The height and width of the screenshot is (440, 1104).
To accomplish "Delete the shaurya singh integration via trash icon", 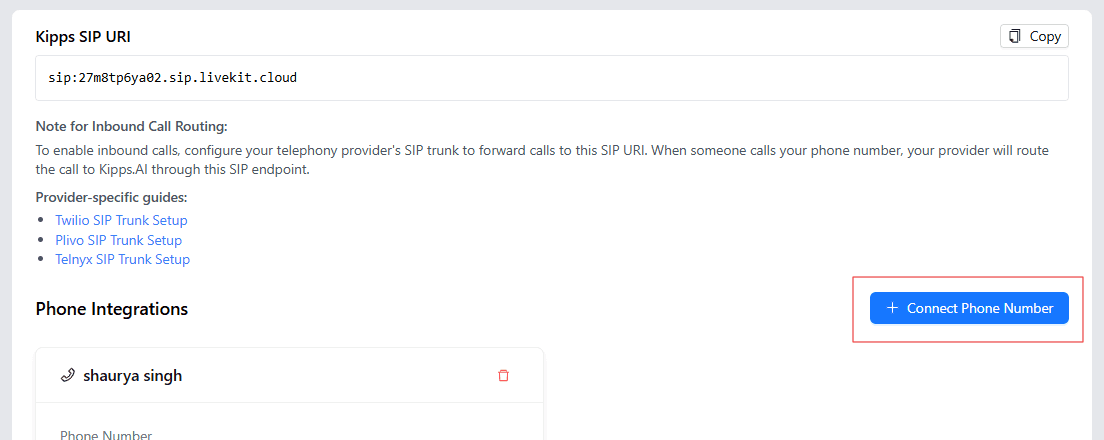I will (x=503, y=376).
